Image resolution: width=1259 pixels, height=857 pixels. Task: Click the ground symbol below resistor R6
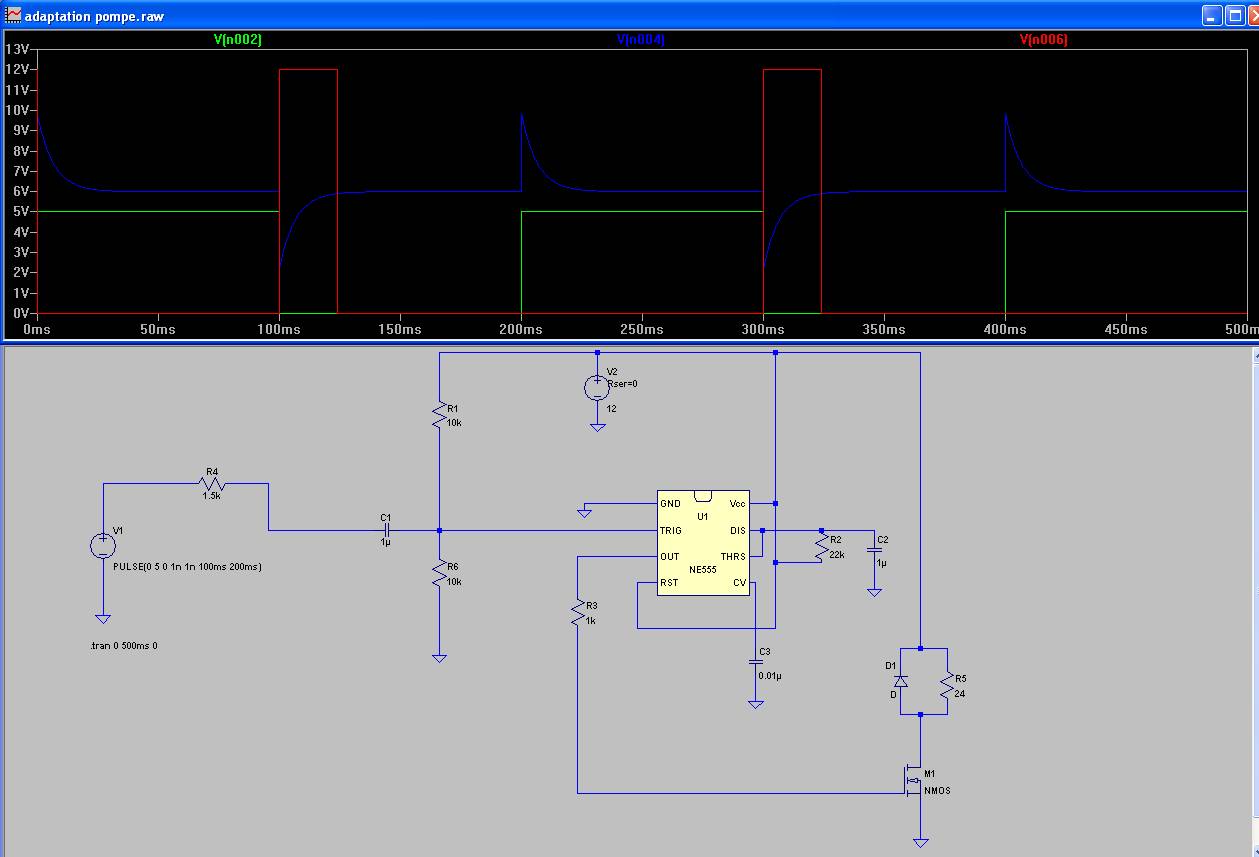click(x=438, y=659)
